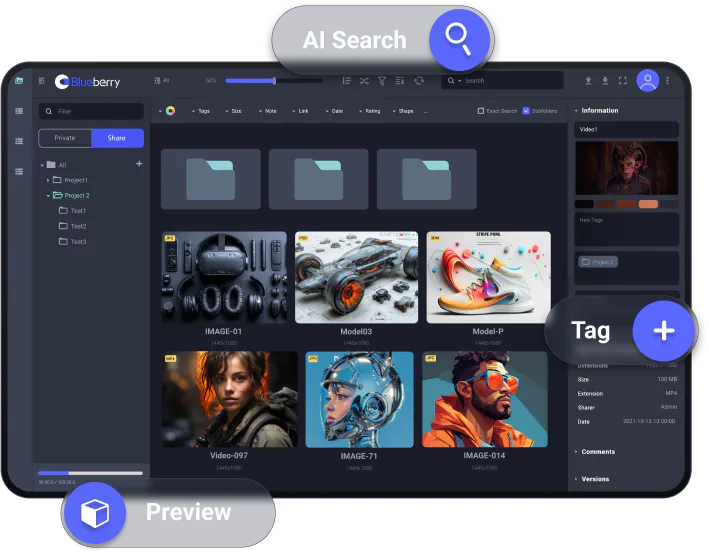
Task: Open the Tags filter dropdown
Action: [201, 111]
